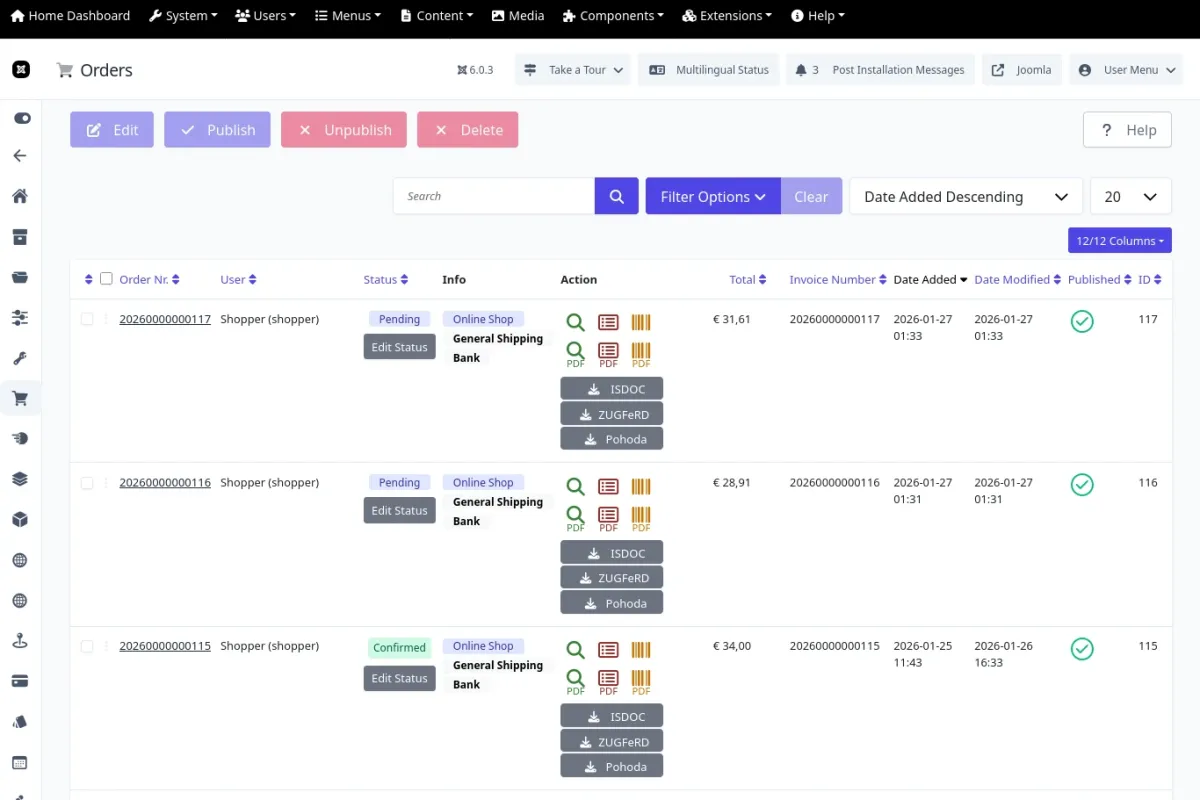
Task: Check the select-all checkbox in the header
Action: pyautogui.click(x=106, y=279)
